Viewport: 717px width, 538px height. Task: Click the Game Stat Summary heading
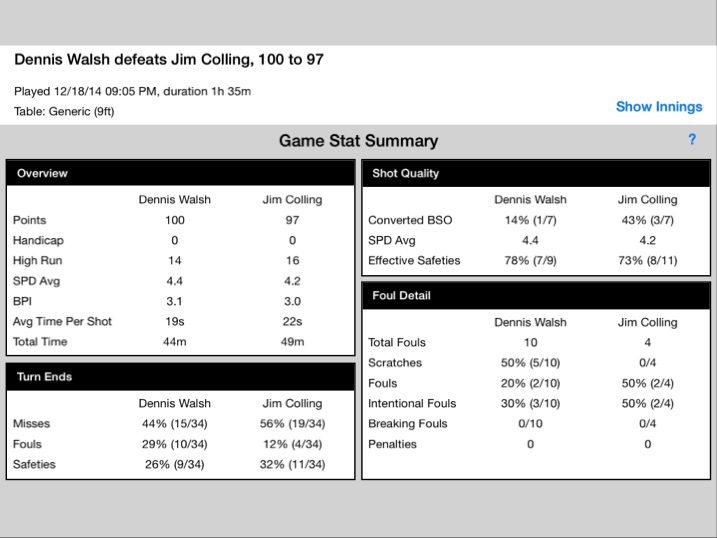coord(358,141)
